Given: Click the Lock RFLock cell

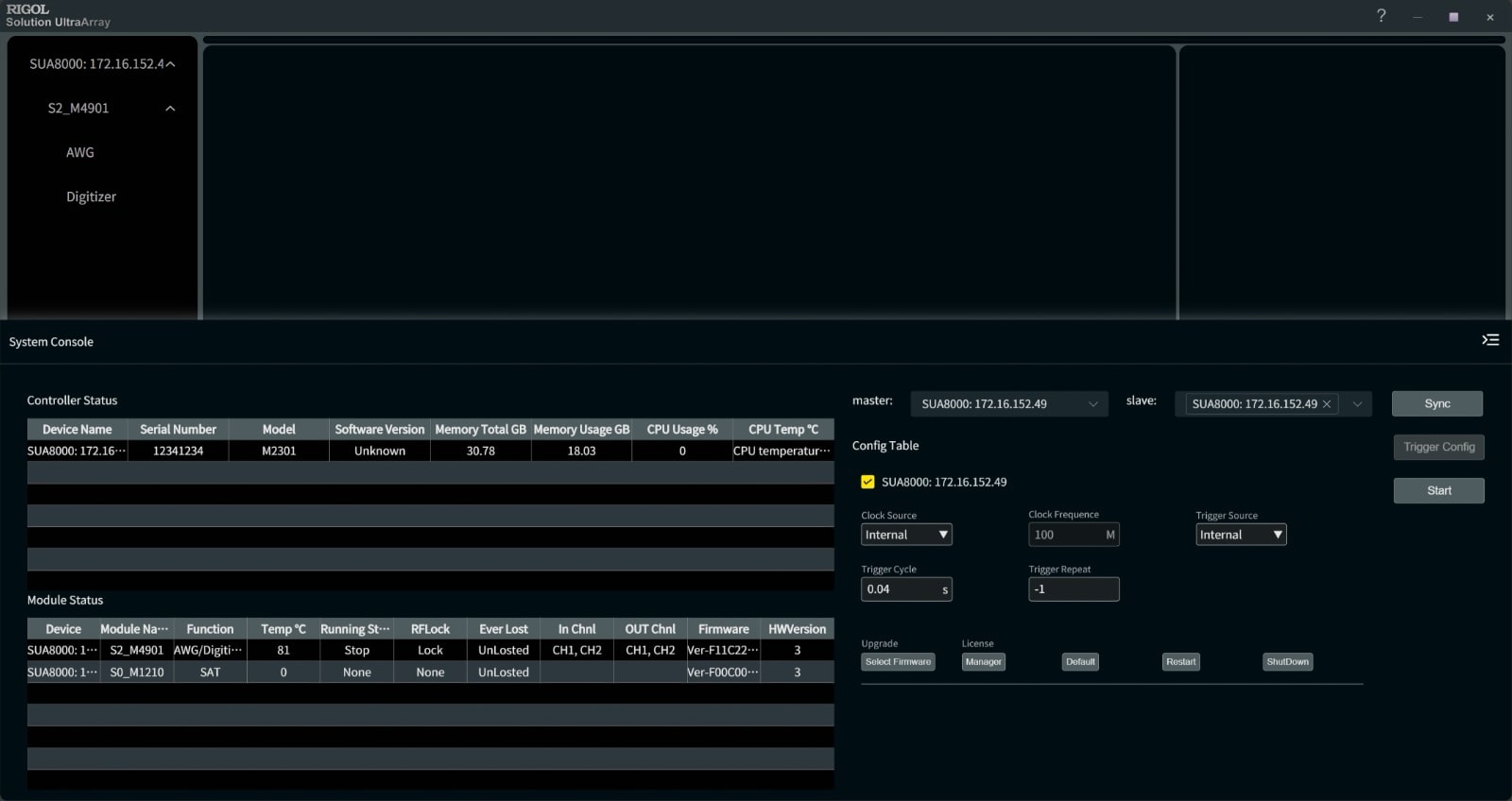Looking at the screenshot, I should 430,651.
